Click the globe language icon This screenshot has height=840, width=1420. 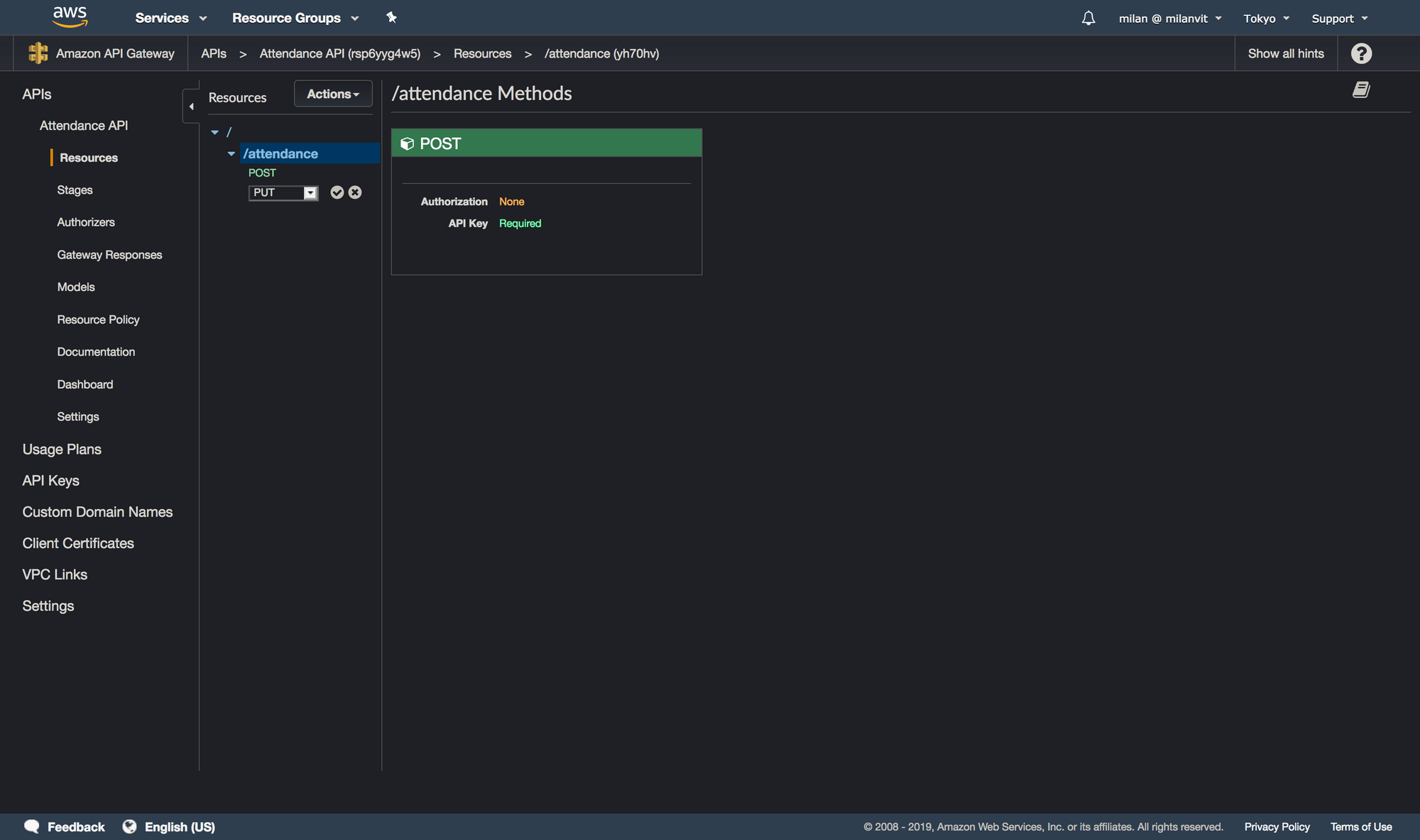point(129,827)
